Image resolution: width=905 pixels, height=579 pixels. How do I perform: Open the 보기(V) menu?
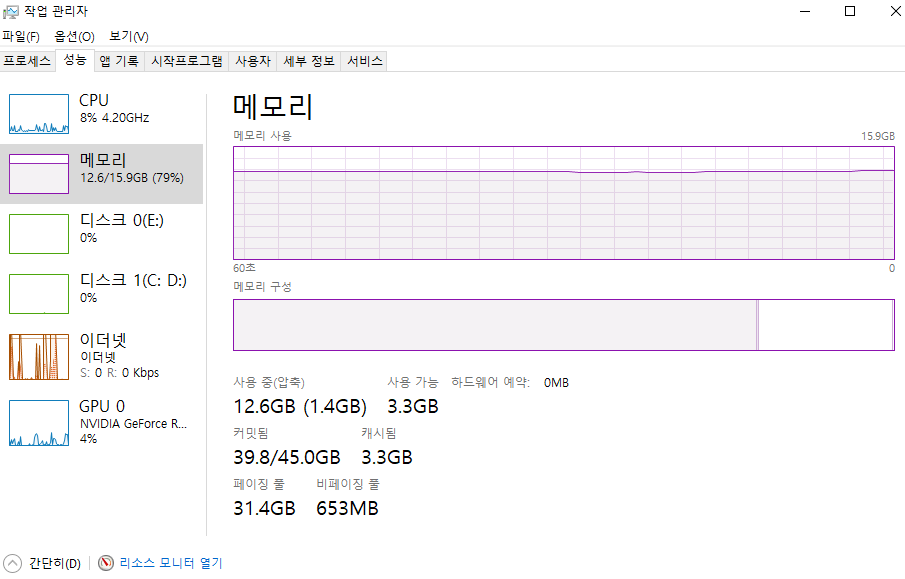pyautogui.click(x=128, y=36)
